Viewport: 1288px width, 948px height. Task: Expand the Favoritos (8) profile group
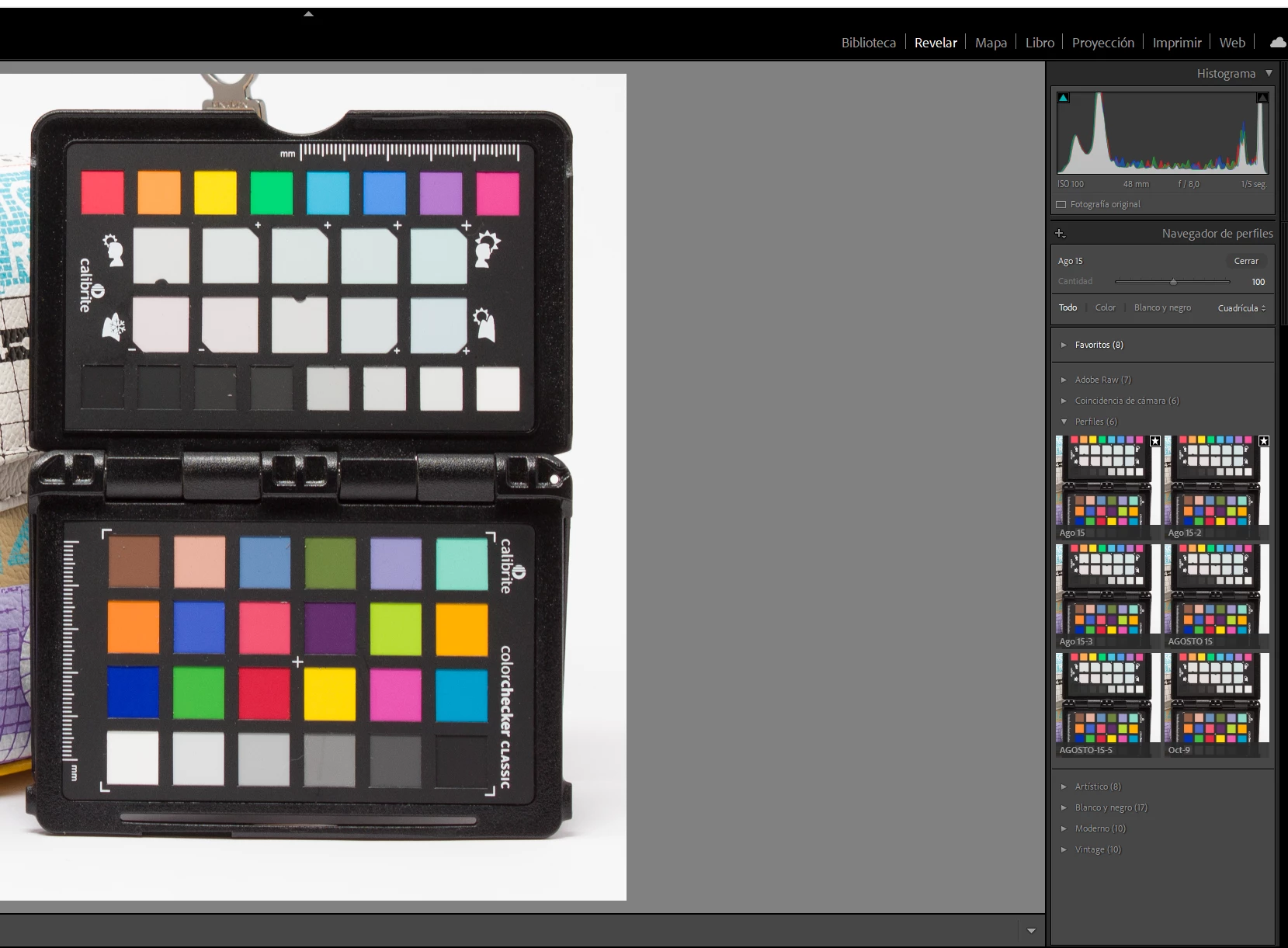coord(1064,345)
